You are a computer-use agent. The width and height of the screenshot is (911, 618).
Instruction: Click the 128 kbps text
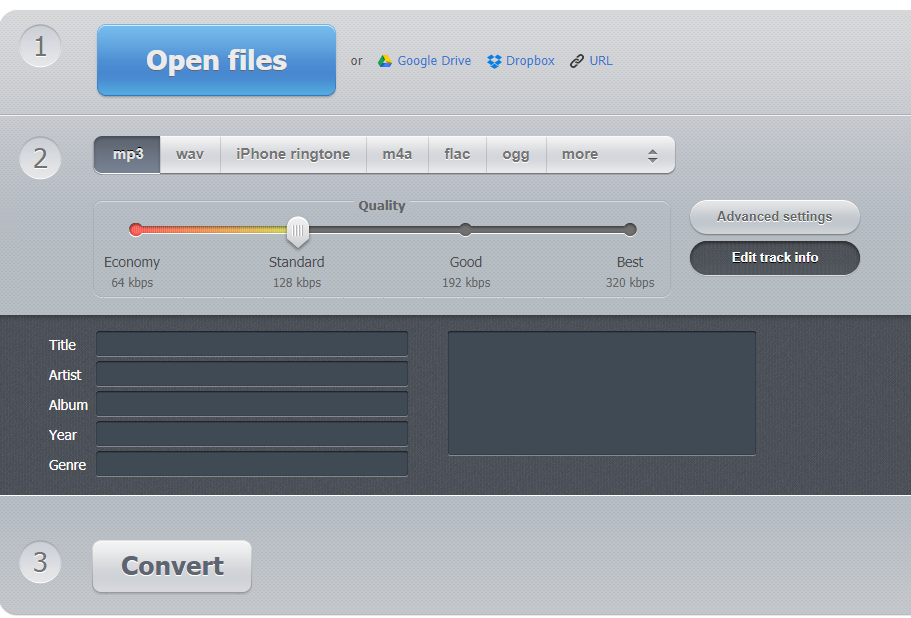pos(297,283)
